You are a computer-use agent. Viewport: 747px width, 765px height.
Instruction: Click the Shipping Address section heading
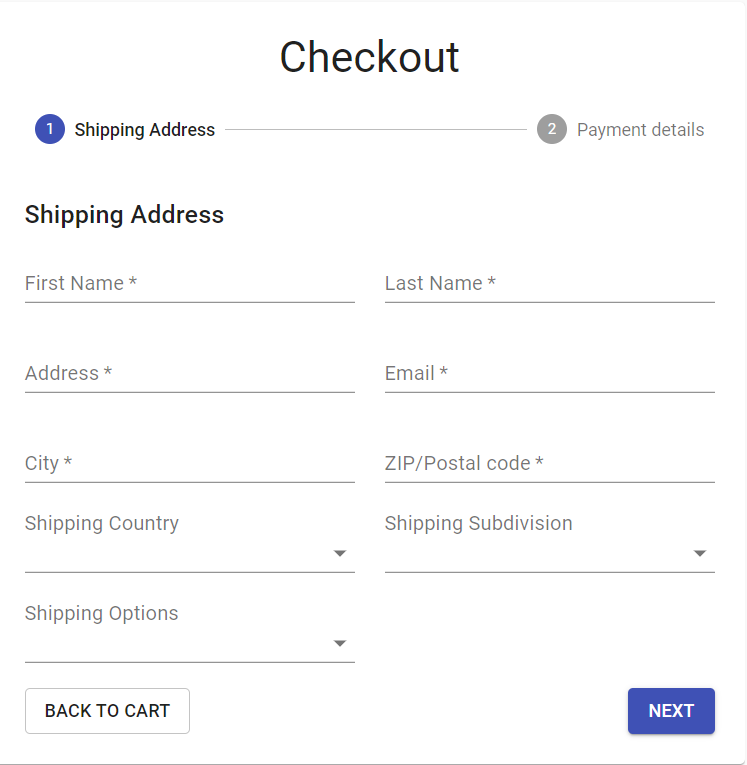[x=124, y=215]
